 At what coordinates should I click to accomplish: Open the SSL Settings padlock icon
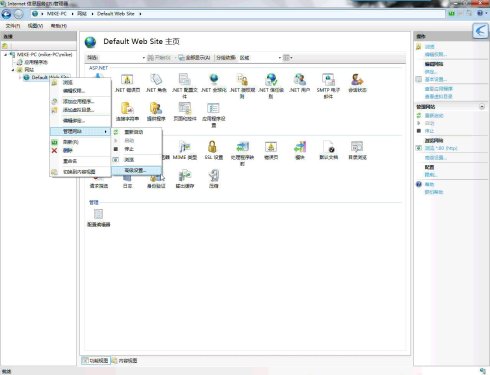(213, 150)
